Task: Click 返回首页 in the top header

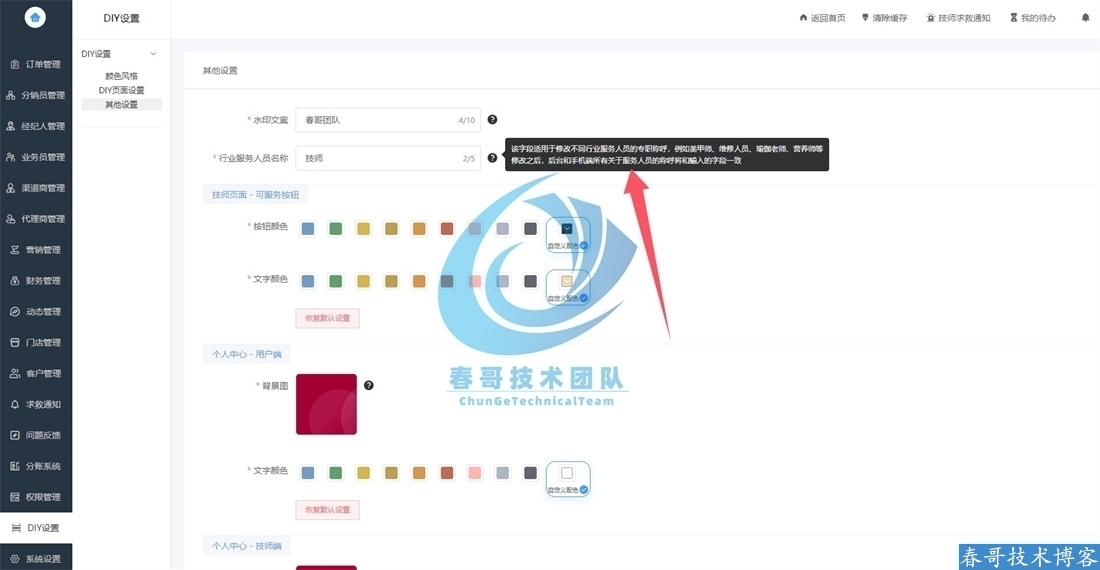Action: coord(822,18)
